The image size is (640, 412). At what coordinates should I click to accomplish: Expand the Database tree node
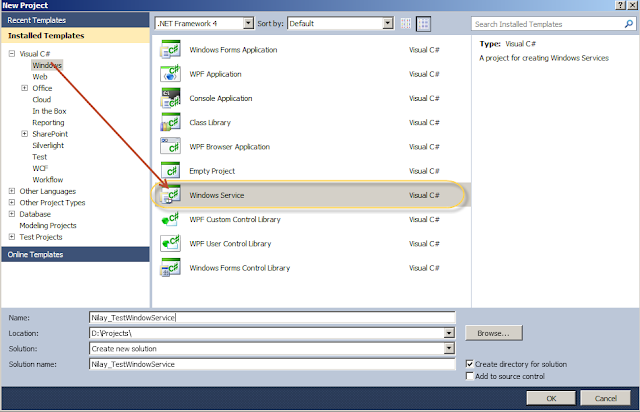[x=12, y=214]
